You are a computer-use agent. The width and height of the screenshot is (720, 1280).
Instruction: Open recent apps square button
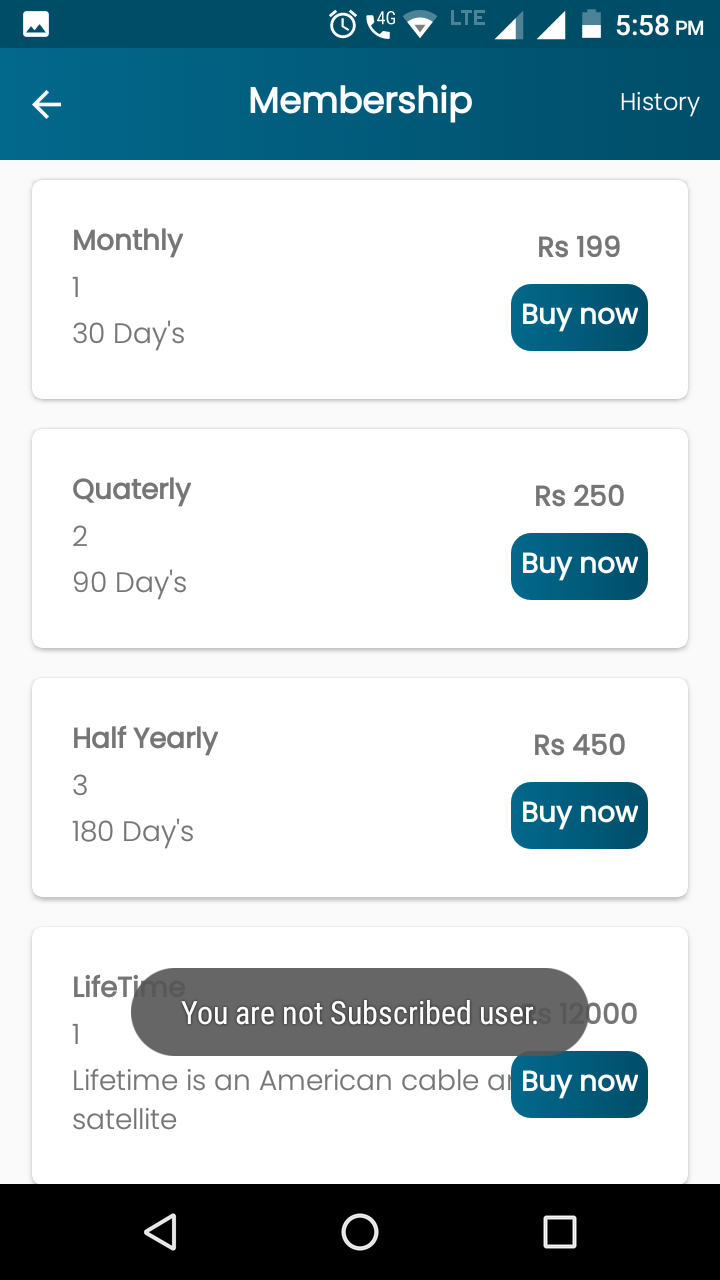tap(559, 1232)
